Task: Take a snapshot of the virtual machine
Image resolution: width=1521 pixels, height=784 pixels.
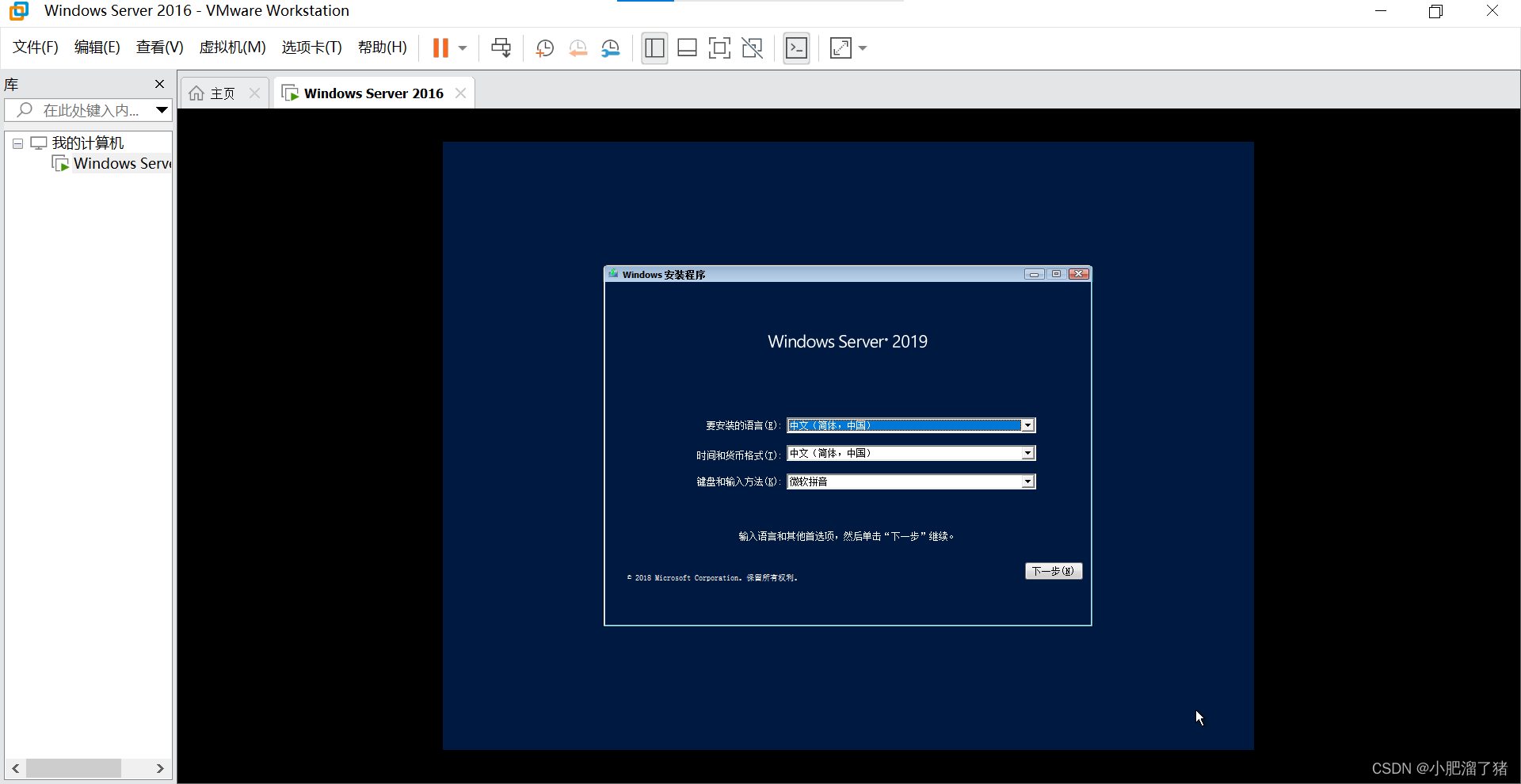Action: point(544,48)
